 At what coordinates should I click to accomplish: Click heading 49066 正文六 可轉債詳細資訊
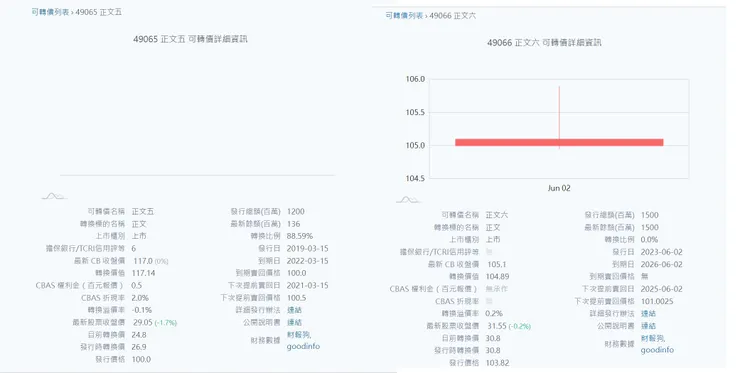point(544,42)
